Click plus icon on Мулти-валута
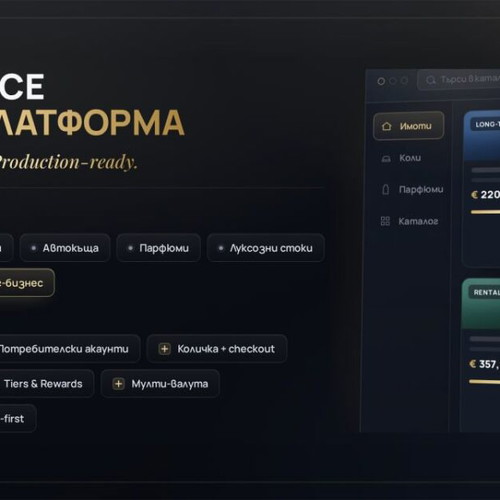Image resolution: width=500 pixels, height=500 pixels. (x=118, y=384)
